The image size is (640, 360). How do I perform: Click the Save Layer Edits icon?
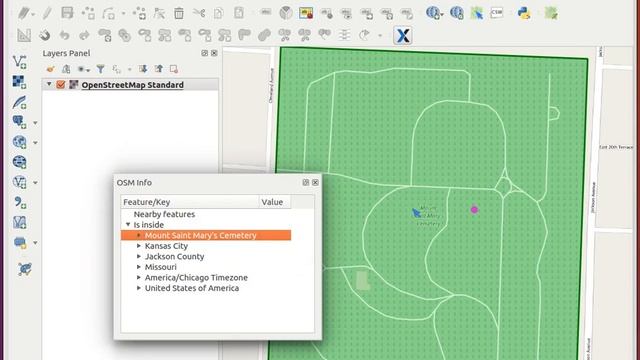[67, 13]
